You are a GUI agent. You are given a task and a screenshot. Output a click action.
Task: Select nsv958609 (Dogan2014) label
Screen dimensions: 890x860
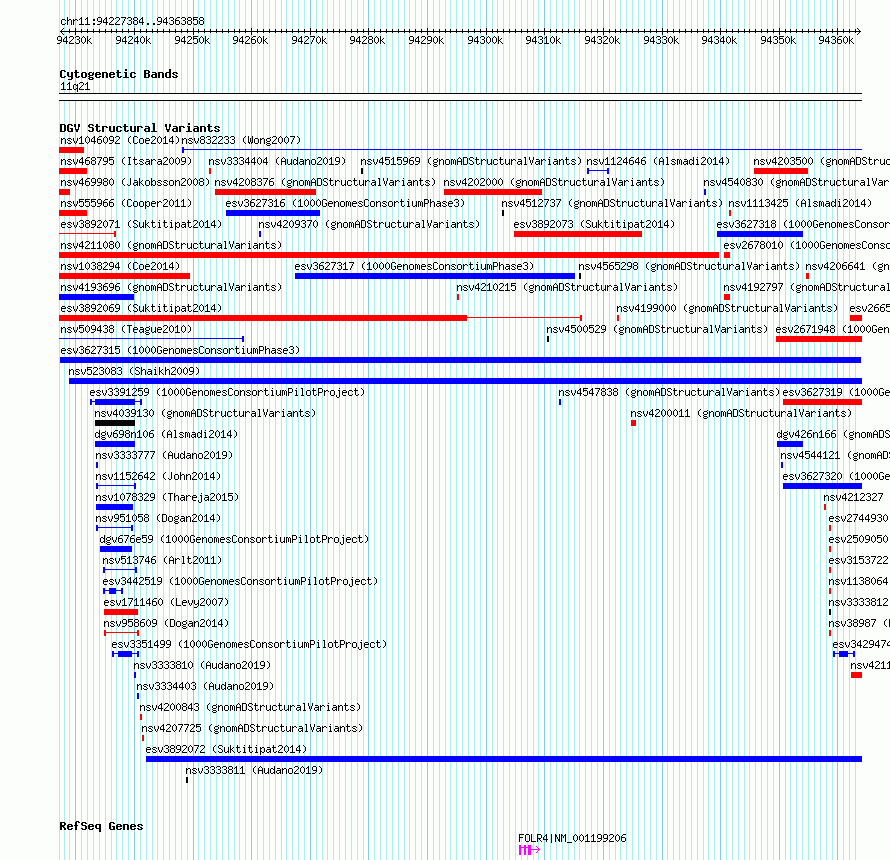coord(166,623)
